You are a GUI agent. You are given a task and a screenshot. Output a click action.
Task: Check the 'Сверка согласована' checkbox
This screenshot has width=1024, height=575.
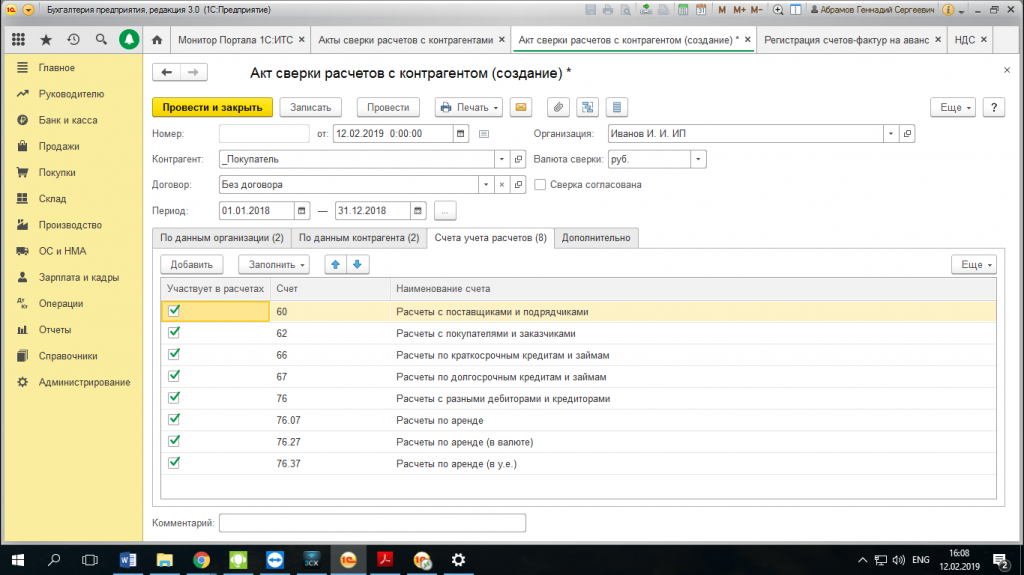pos(541,185)
